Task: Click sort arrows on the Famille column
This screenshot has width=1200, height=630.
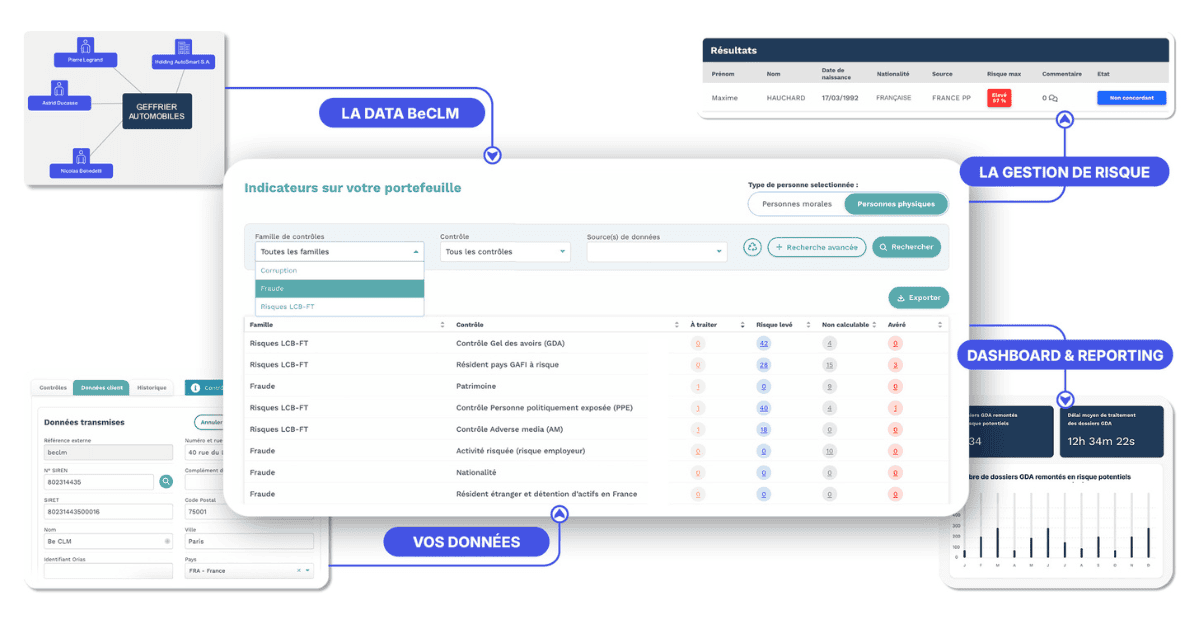Action: (x=443, y=324)
